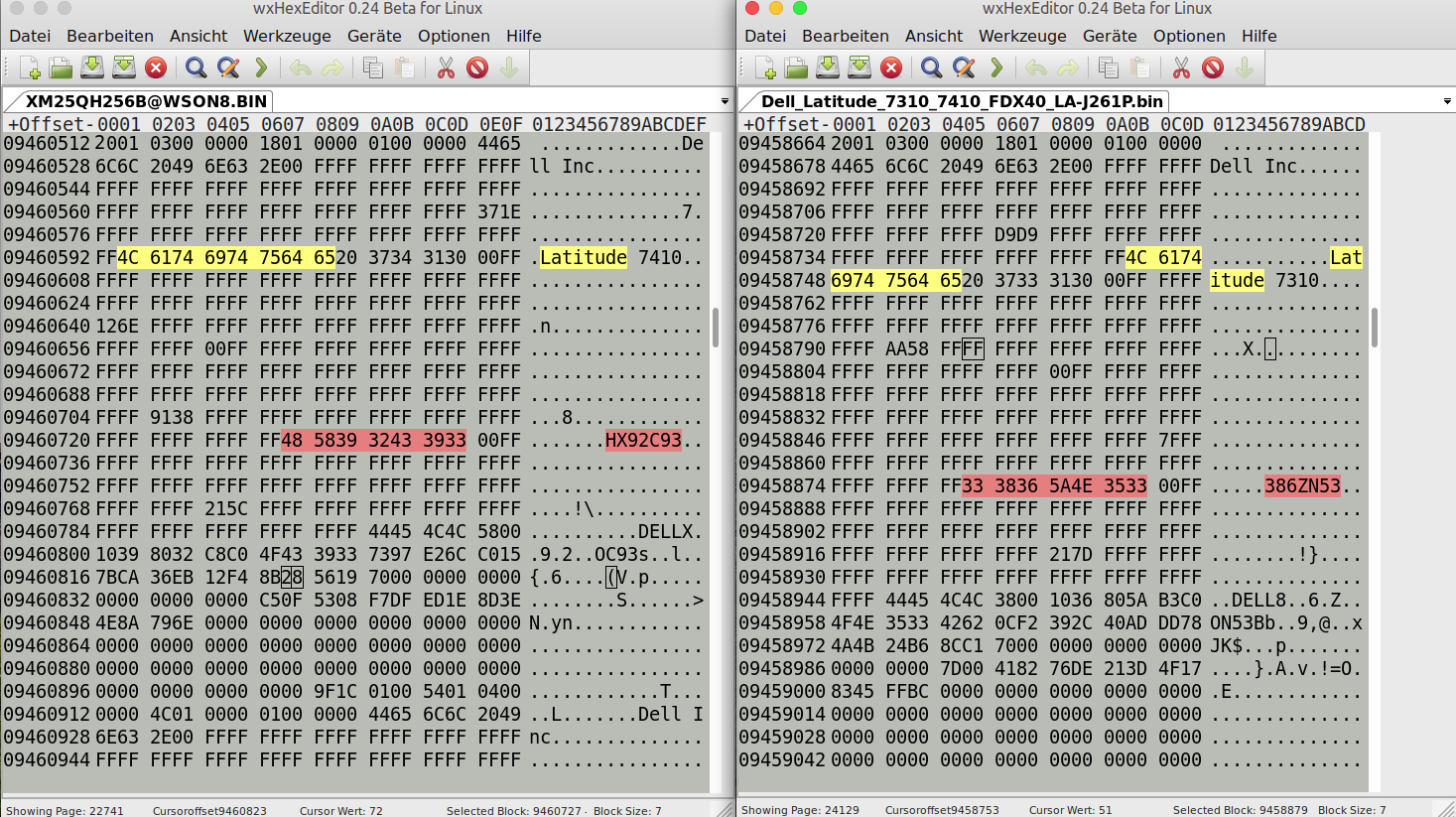The image size is (1456, 817).
Task: Open Geräte menu in left window
Action: click(374, 36)
